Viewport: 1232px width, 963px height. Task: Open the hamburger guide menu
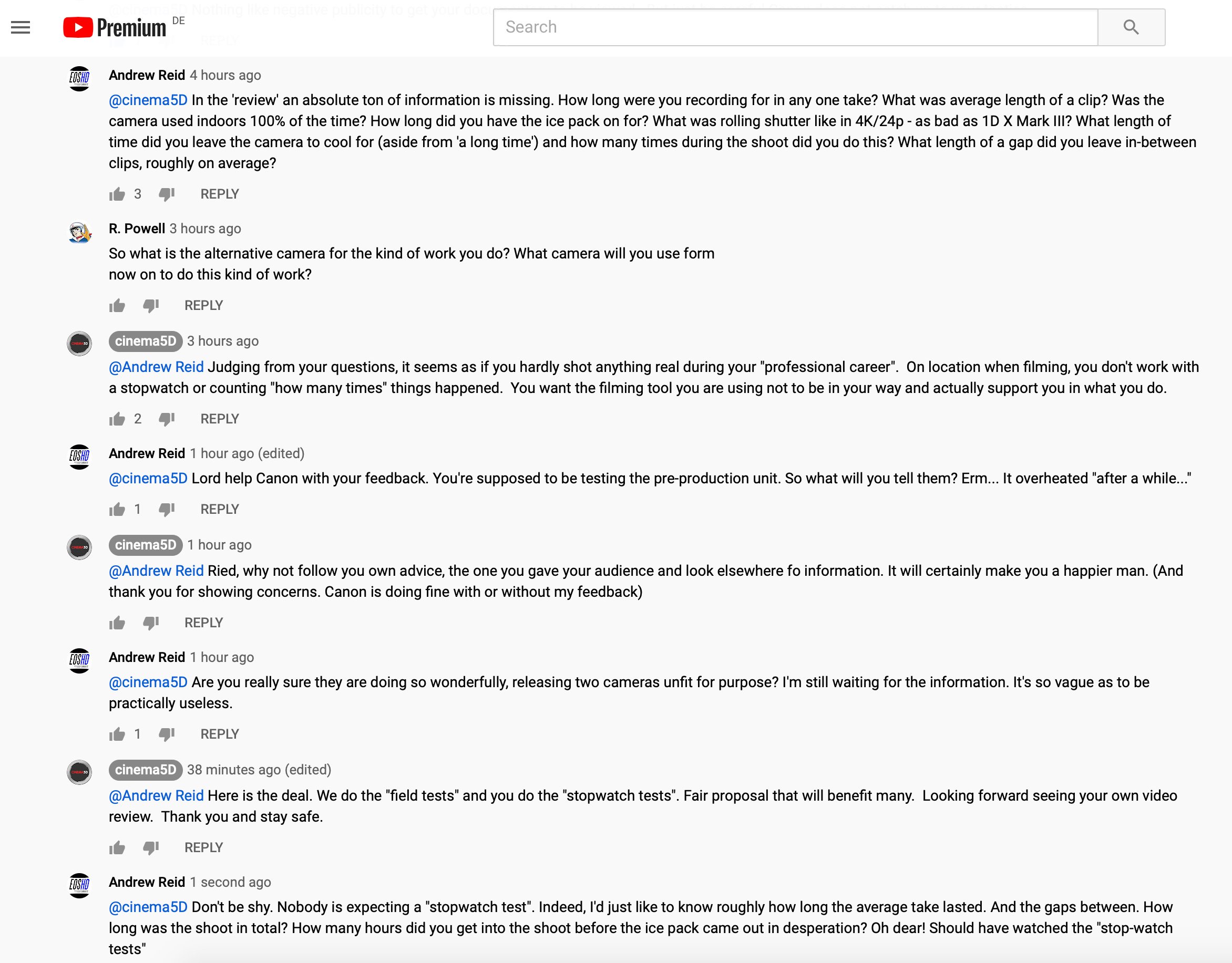20,27
